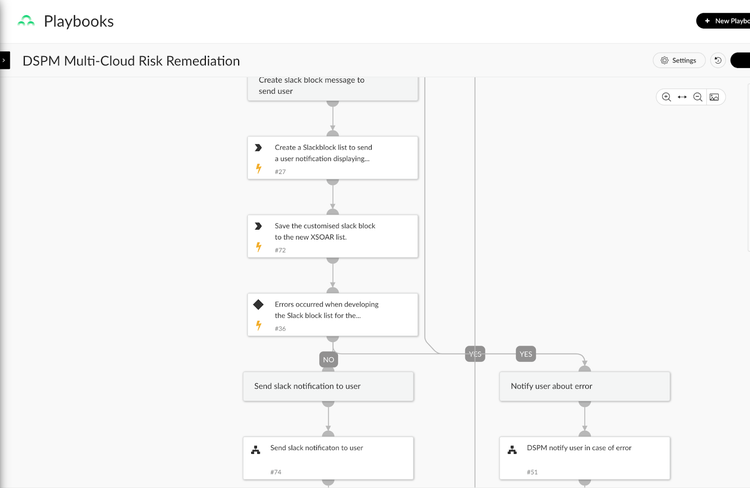Click the '#27' task number

280,172
